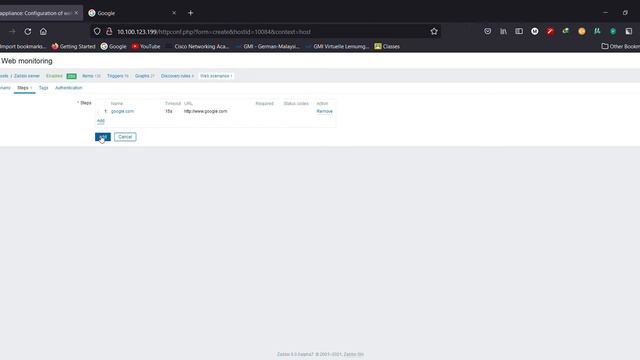Click the green ZBX availability badge
This screenshot has width=640, height=360.
pyautogui.click(x=71, y=76)
